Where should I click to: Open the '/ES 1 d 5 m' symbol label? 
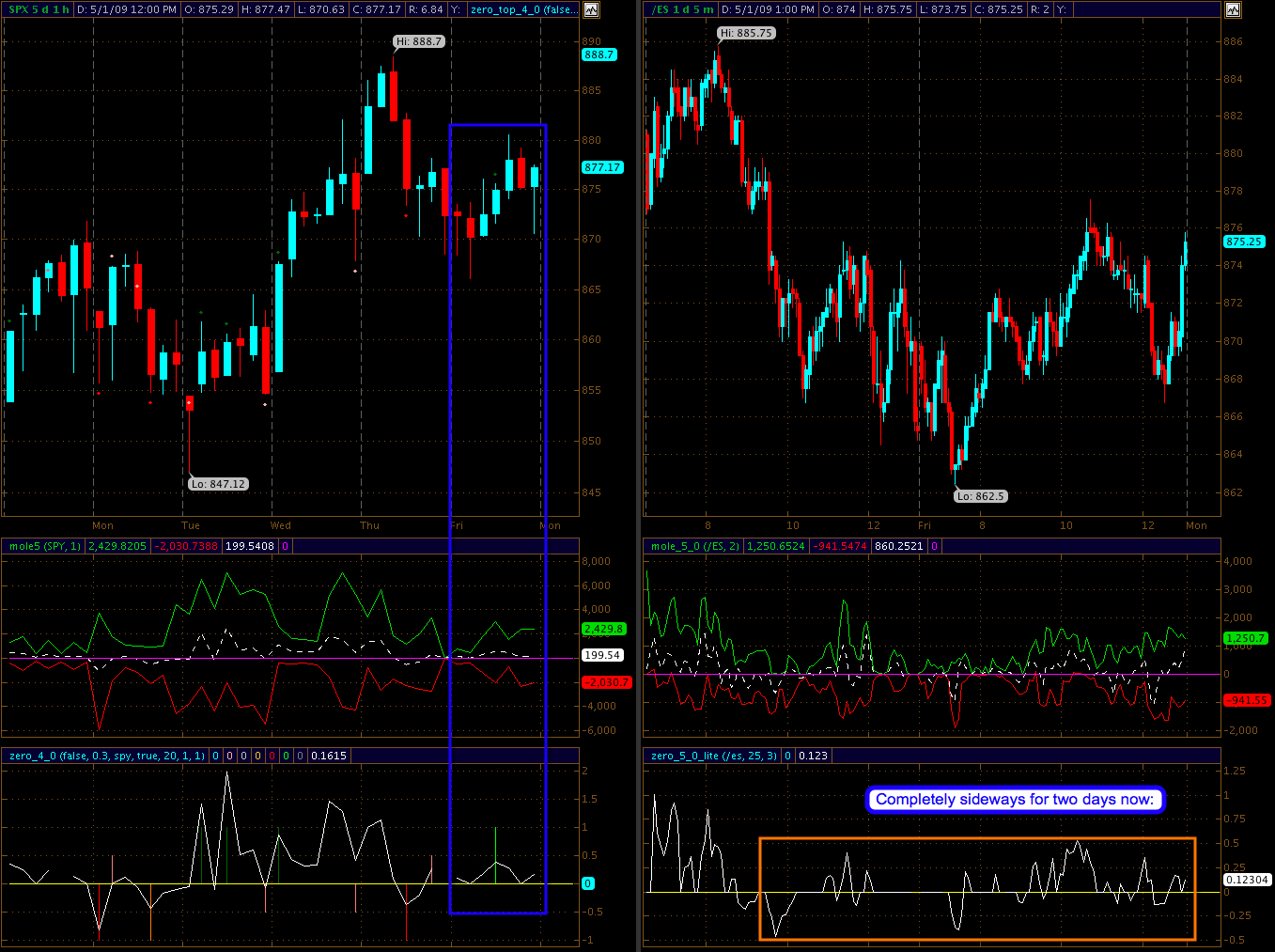tap(682, 9)
